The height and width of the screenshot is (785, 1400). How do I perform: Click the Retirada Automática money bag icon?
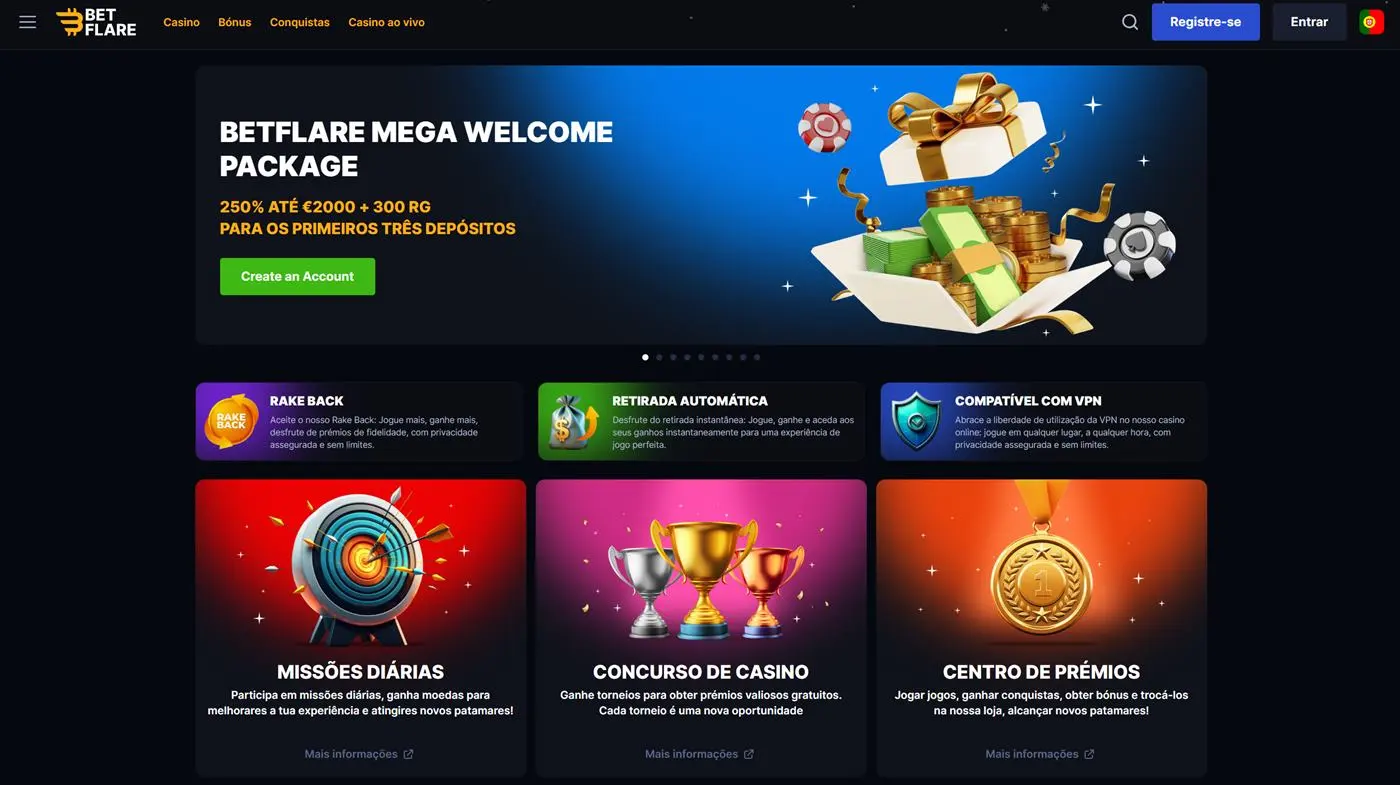coord(574,421)
